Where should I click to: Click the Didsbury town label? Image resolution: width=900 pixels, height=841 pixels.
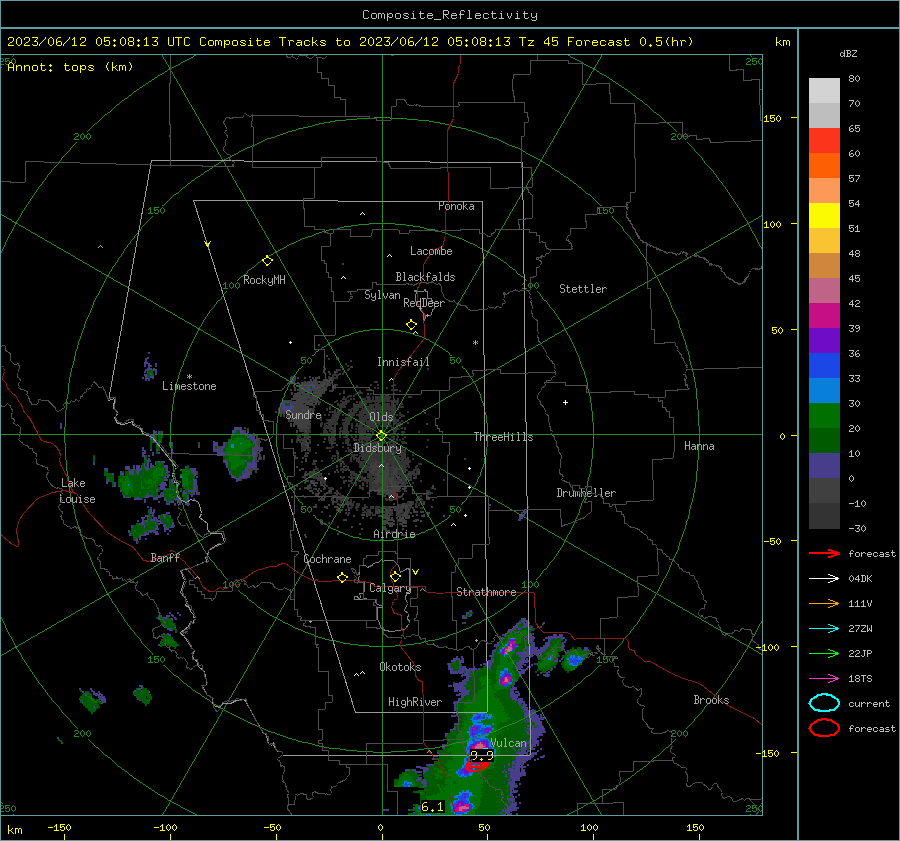pos(377,448)
